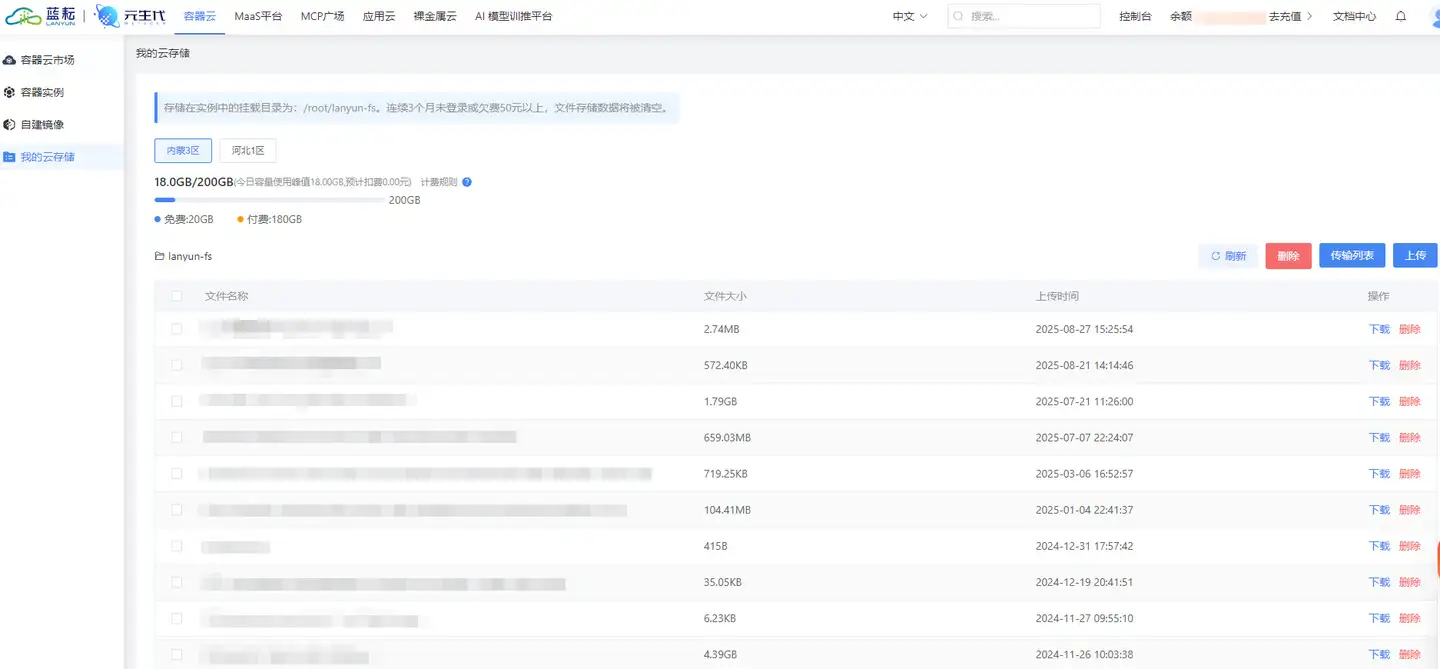Open the notification bell
Screen dimensions: 1440x669
(x=1401, y=16)
